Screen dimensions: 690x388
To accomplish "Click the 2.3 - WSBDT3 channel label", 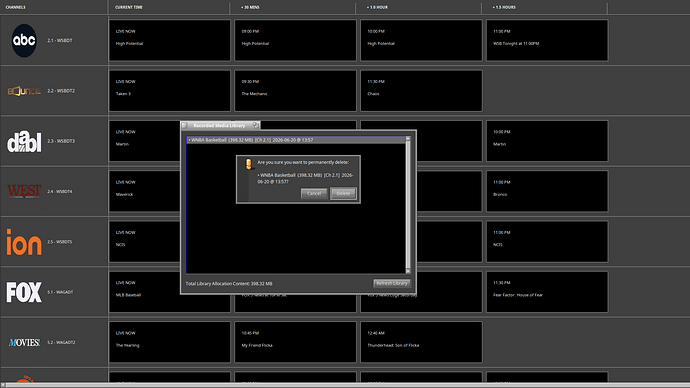I will point(61,141).
